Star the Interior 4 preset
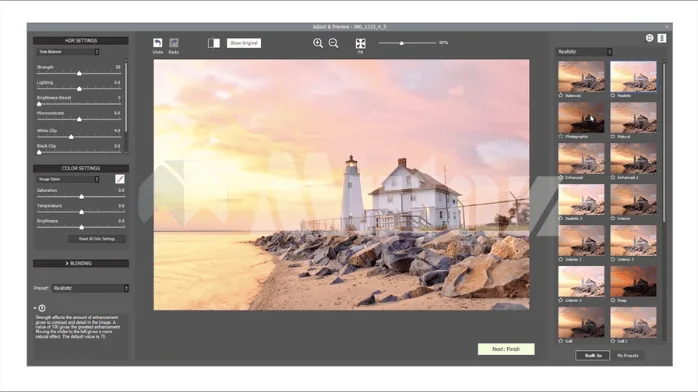Viewport: 698px width, 392px height. point(561,300)
